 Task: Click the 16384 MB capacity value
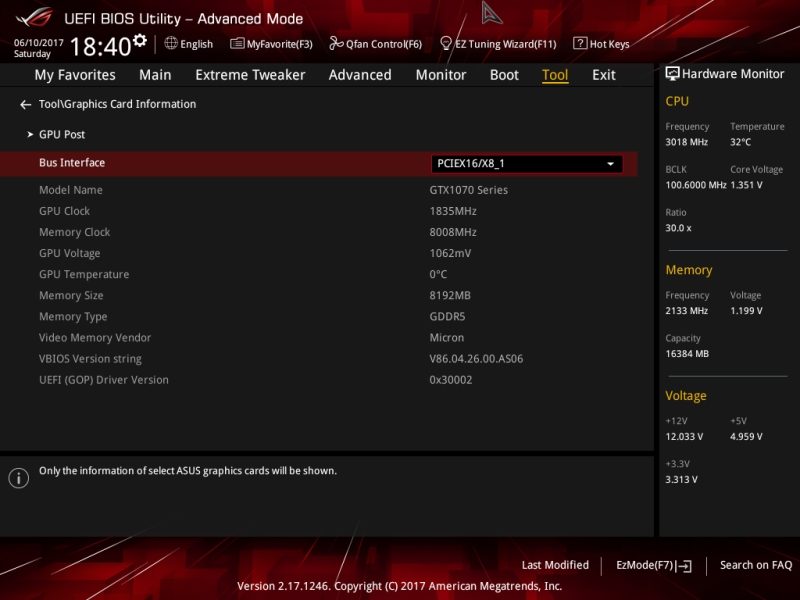point(687,354)
